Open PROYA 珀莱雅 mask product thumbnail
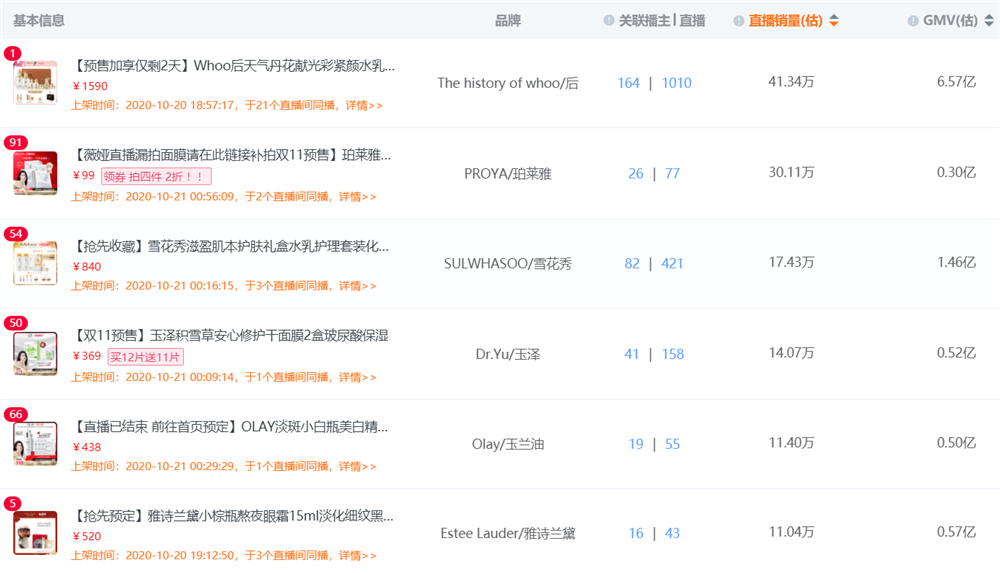Image resolution: width=1000 pixels, height=573 pixels. [x=35, y=173]
